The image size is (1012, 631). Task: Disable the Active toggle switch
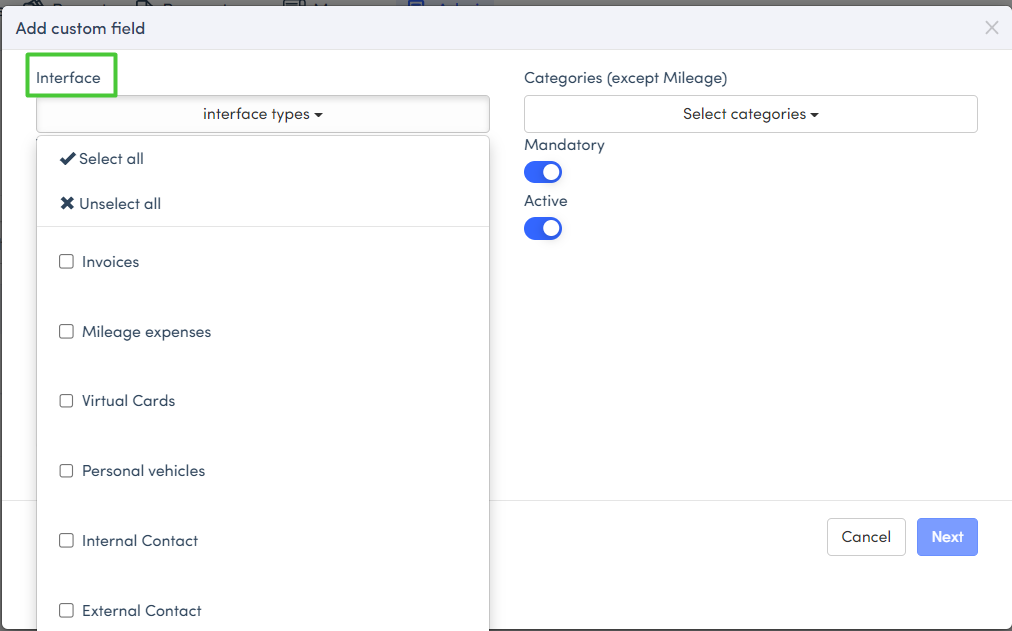tap(543, 229)
